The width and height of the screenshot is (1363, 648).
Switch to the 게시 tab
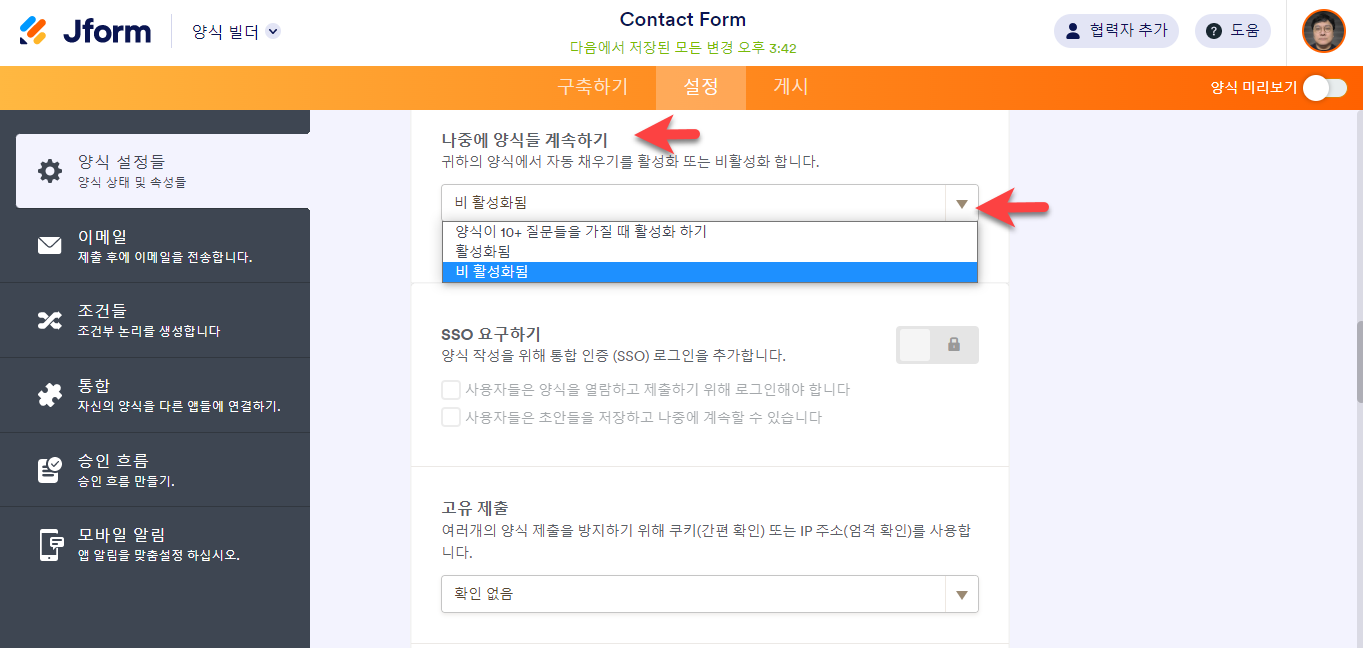click(790, 87)
